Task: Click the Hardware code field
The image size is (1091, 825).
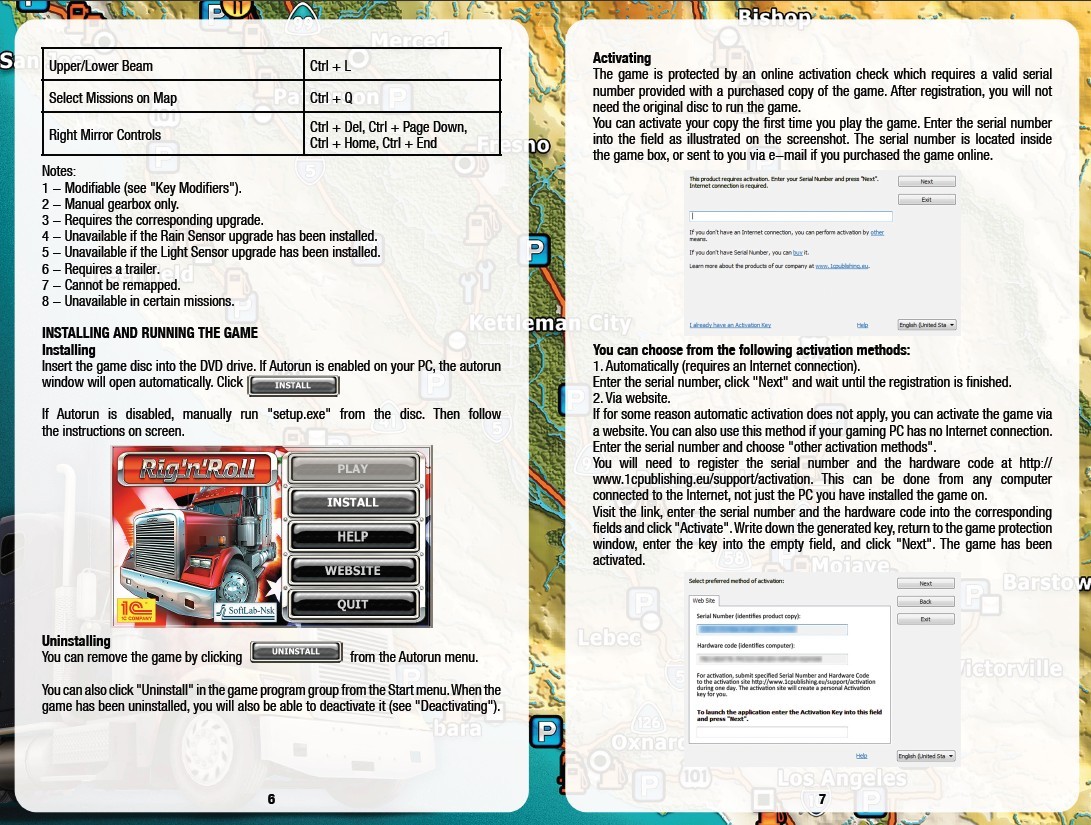Action: click(x=772, y=659)
